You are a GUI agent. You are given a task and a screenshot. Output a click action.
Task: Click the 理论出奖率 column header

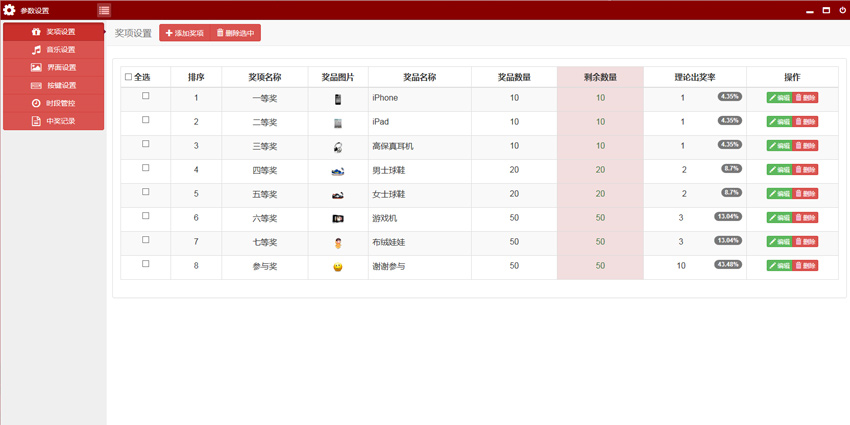(695, 78)
